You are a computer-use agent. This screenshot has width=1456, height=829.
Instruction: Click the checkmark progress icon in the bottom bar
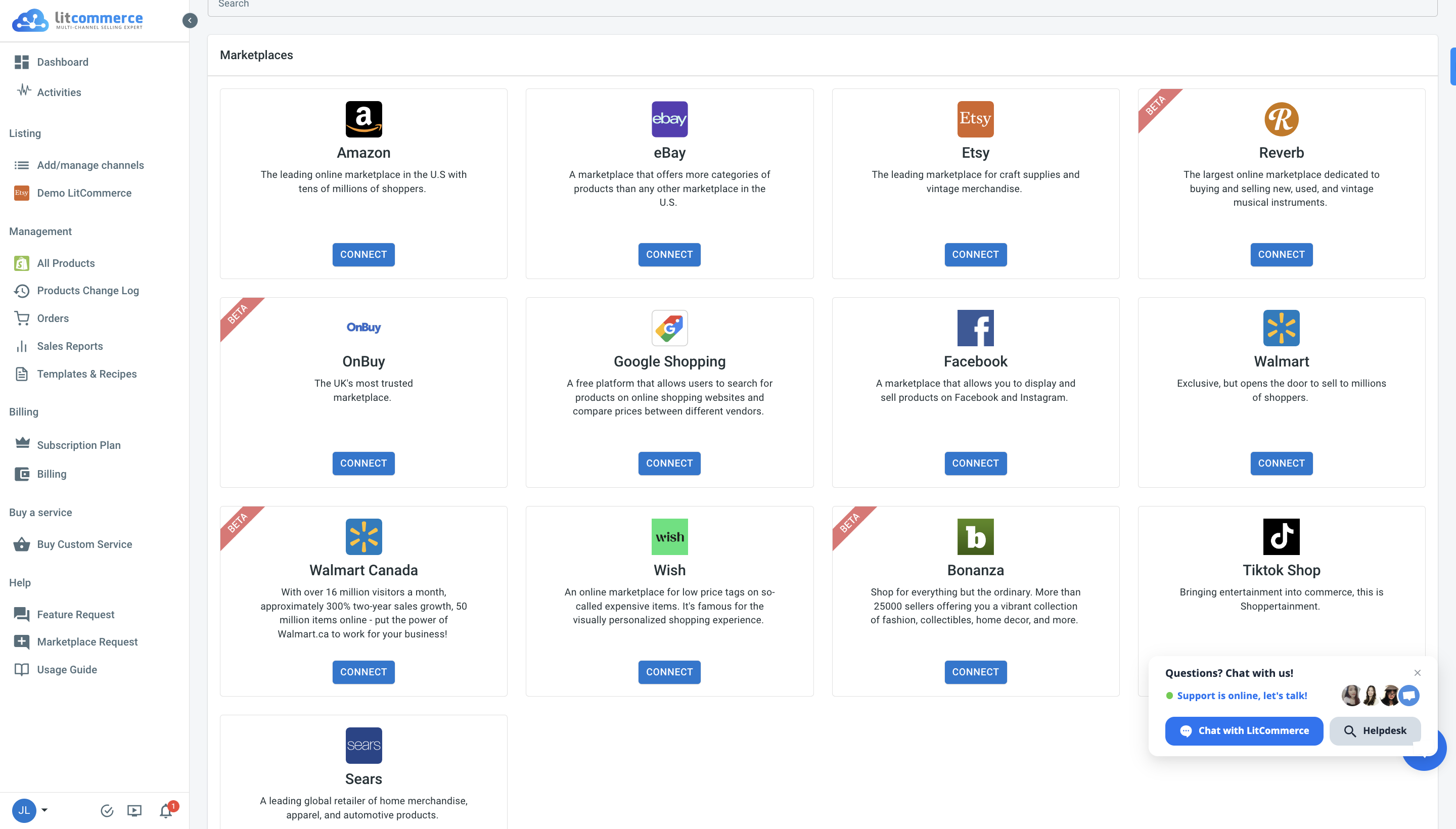(107, 811)
